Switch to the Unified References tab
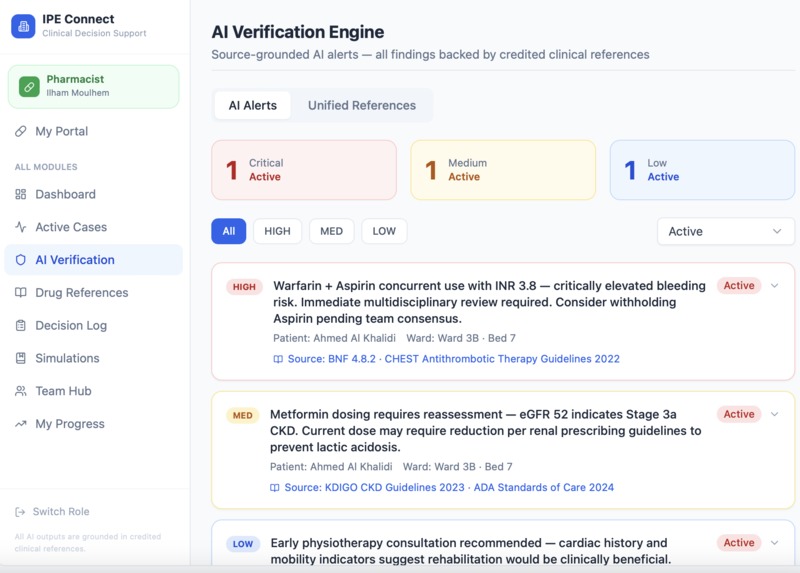800x573 pixels. 362,105
